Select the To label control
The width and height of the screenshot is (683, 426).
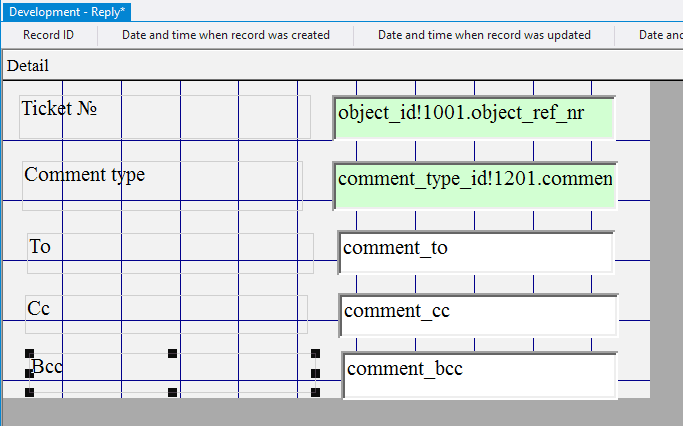tap(40, 246)
